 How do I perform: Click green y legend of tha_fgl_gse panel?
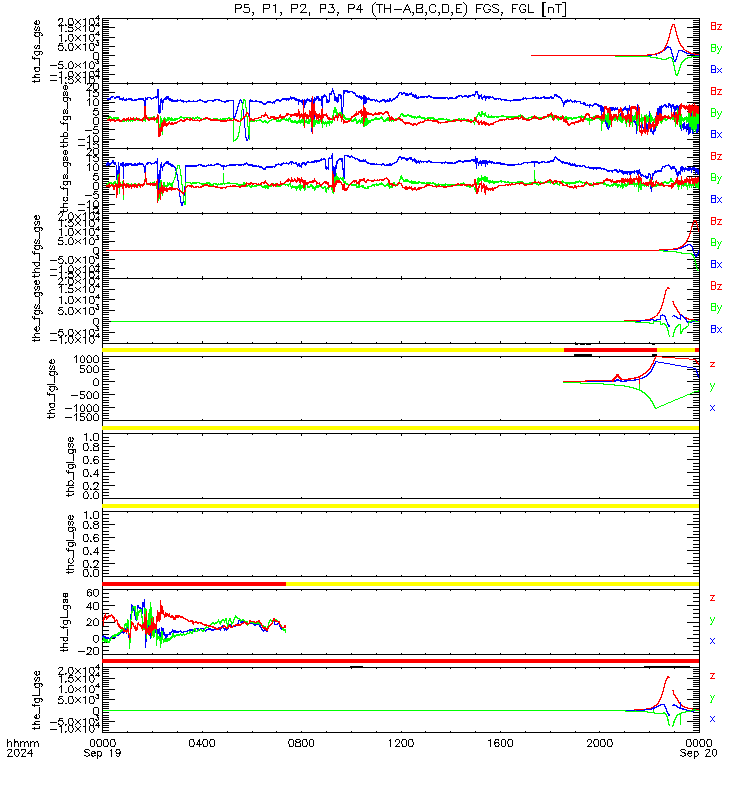[x=712, y=386]
